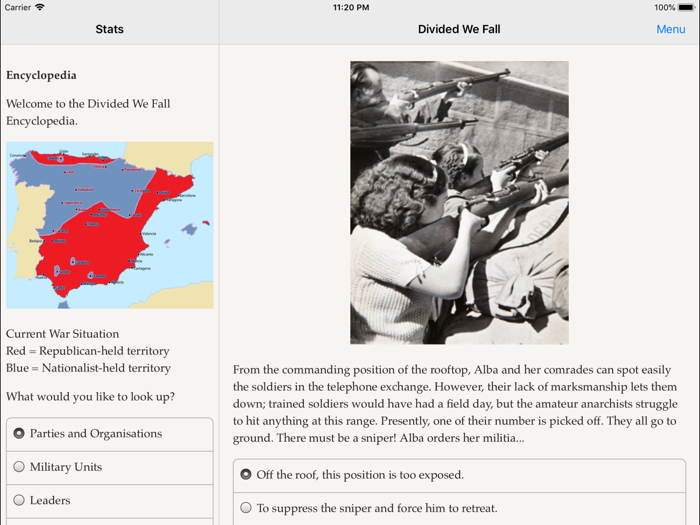Select 'Off the roof' choice

tap(459, 475)
